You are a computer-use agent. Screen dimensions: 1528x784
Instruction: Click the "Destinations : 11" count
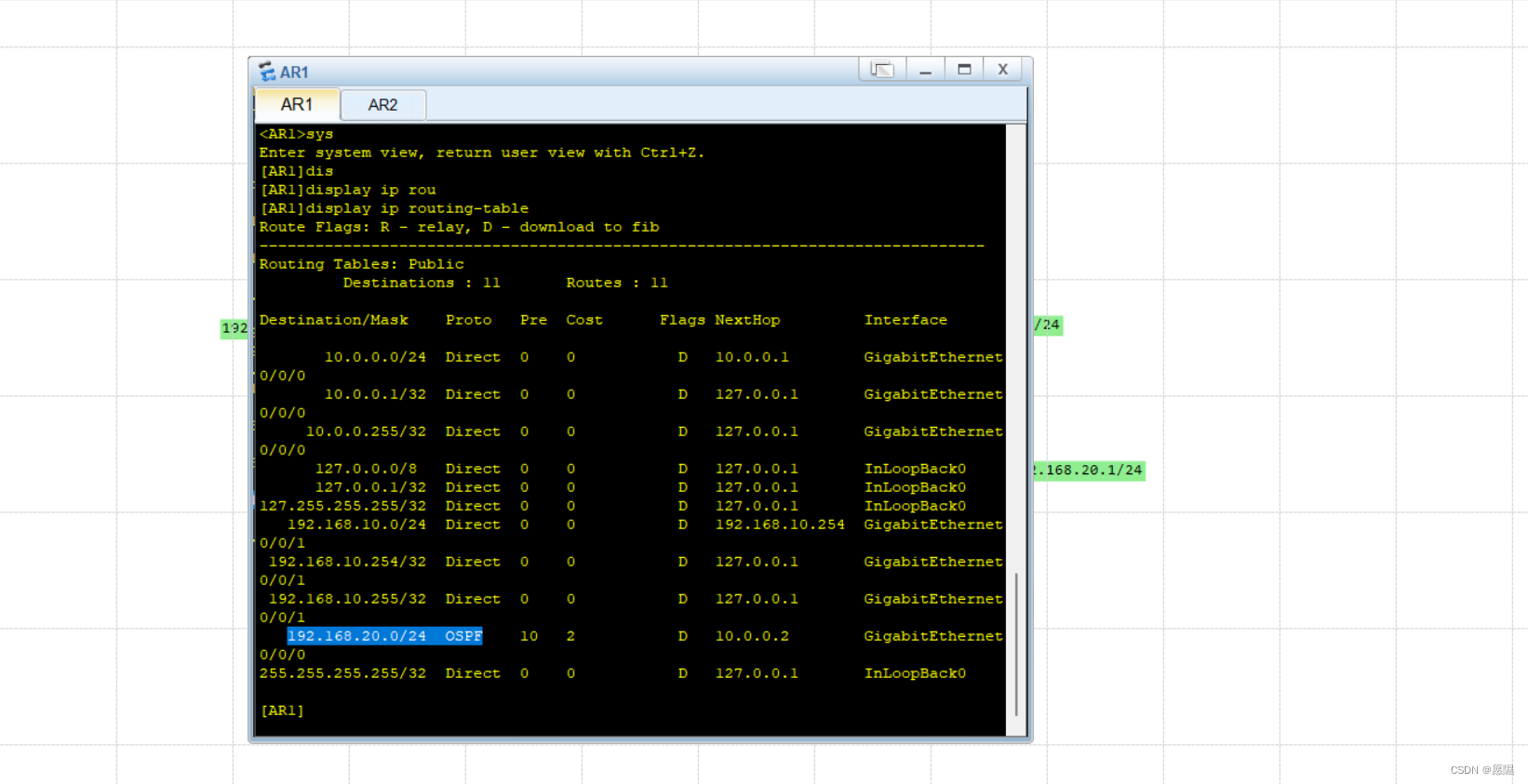[x=422, y=283]
